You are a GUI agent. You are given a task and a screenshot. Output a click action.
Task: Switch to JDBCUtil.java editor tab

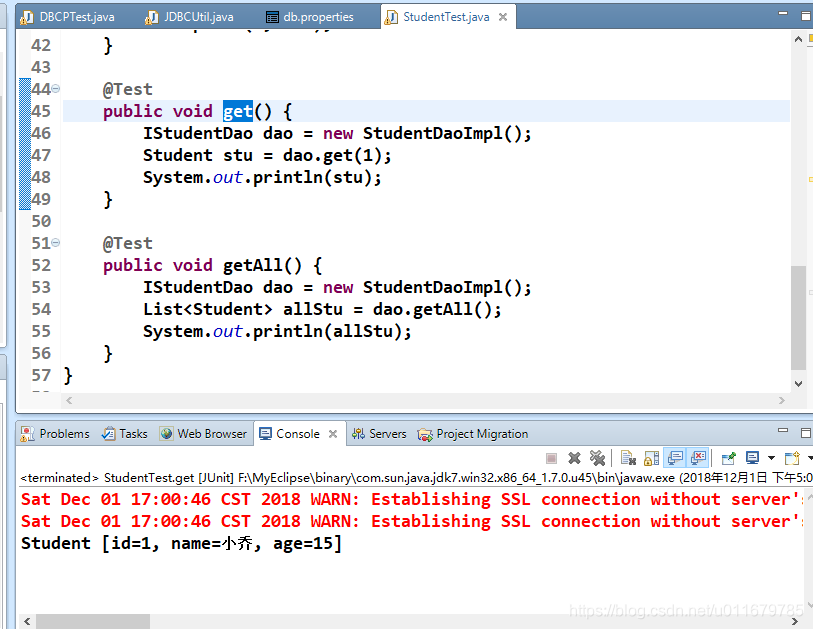[190, 17]
